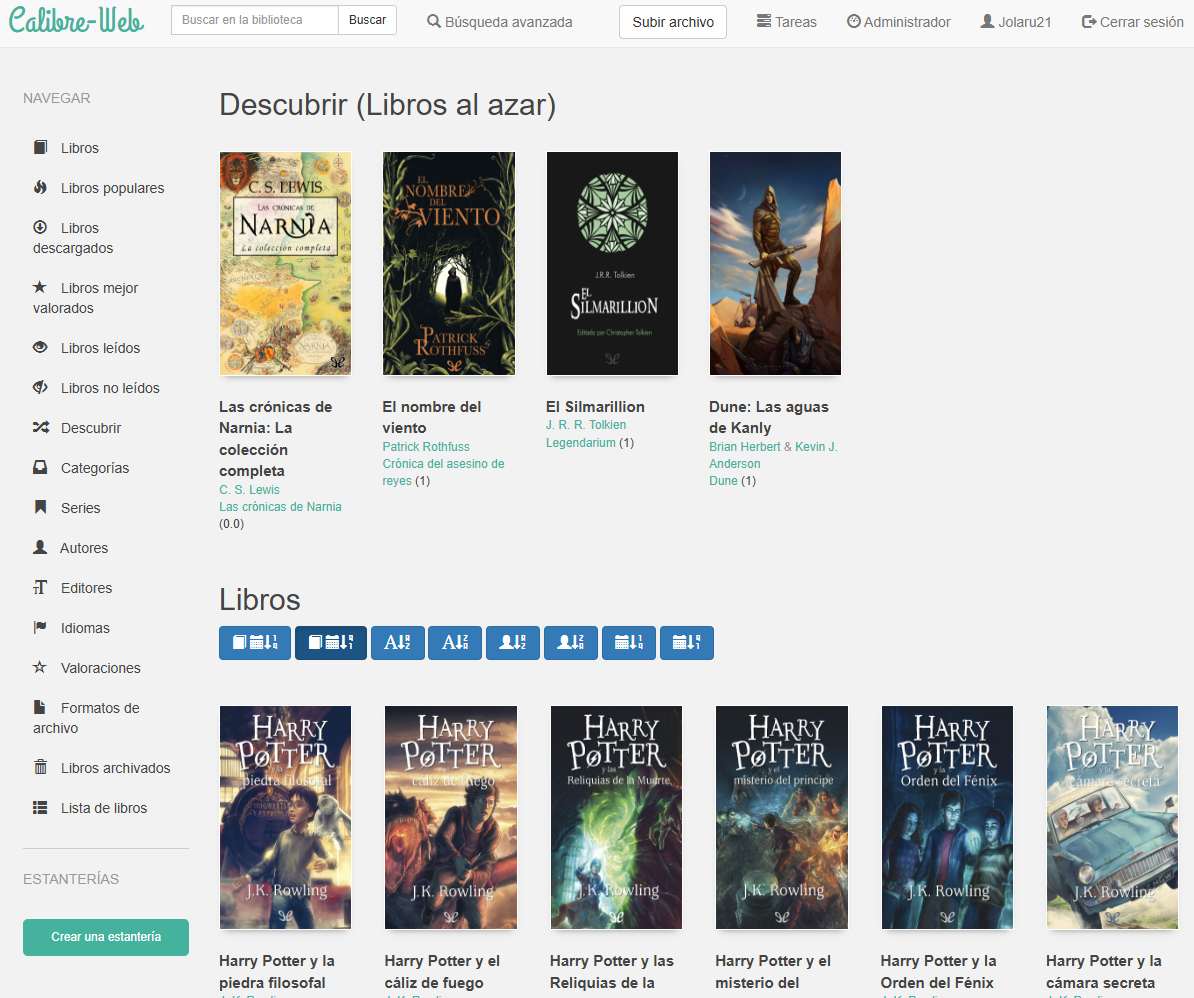Open Tareas from the top bar
The width and height of the screenshot is (1194, 998).
point(786,22)
